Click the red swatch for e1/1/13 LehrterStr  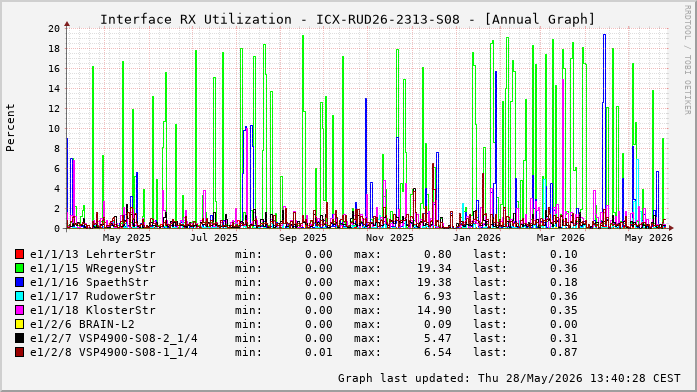[19, 254]
